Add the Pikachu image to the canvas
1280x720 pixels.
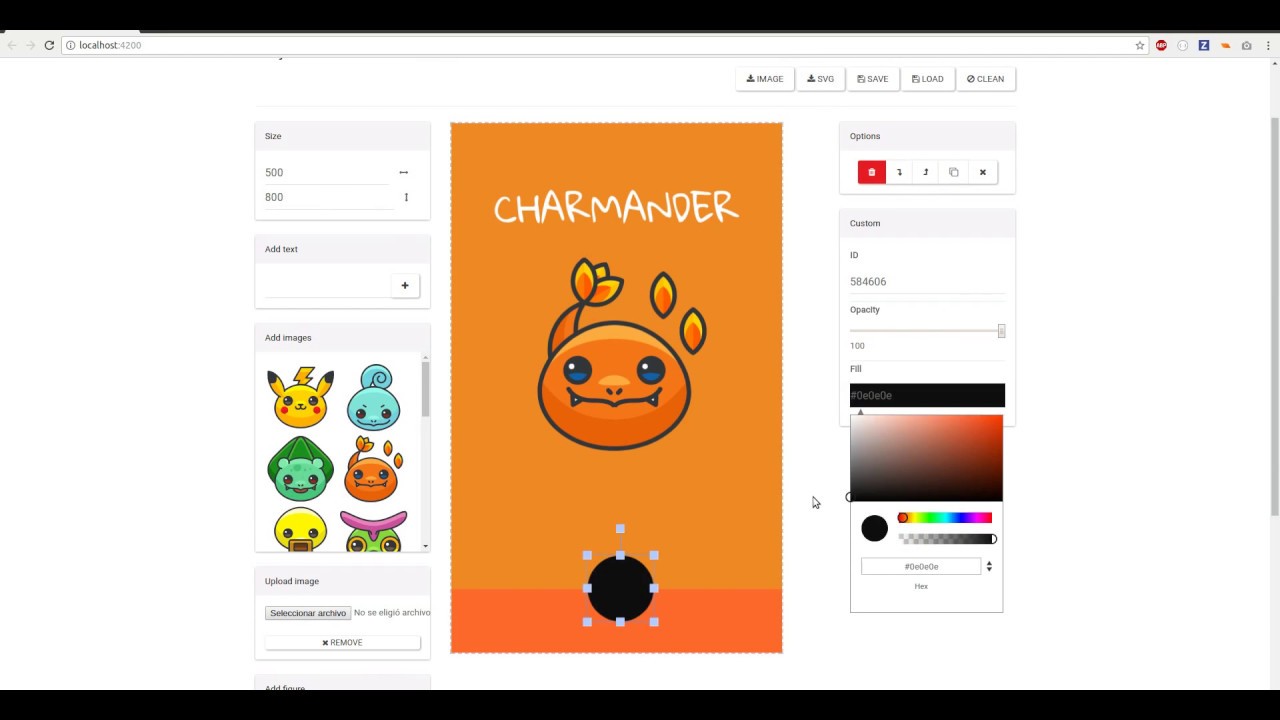pos(300,397)
